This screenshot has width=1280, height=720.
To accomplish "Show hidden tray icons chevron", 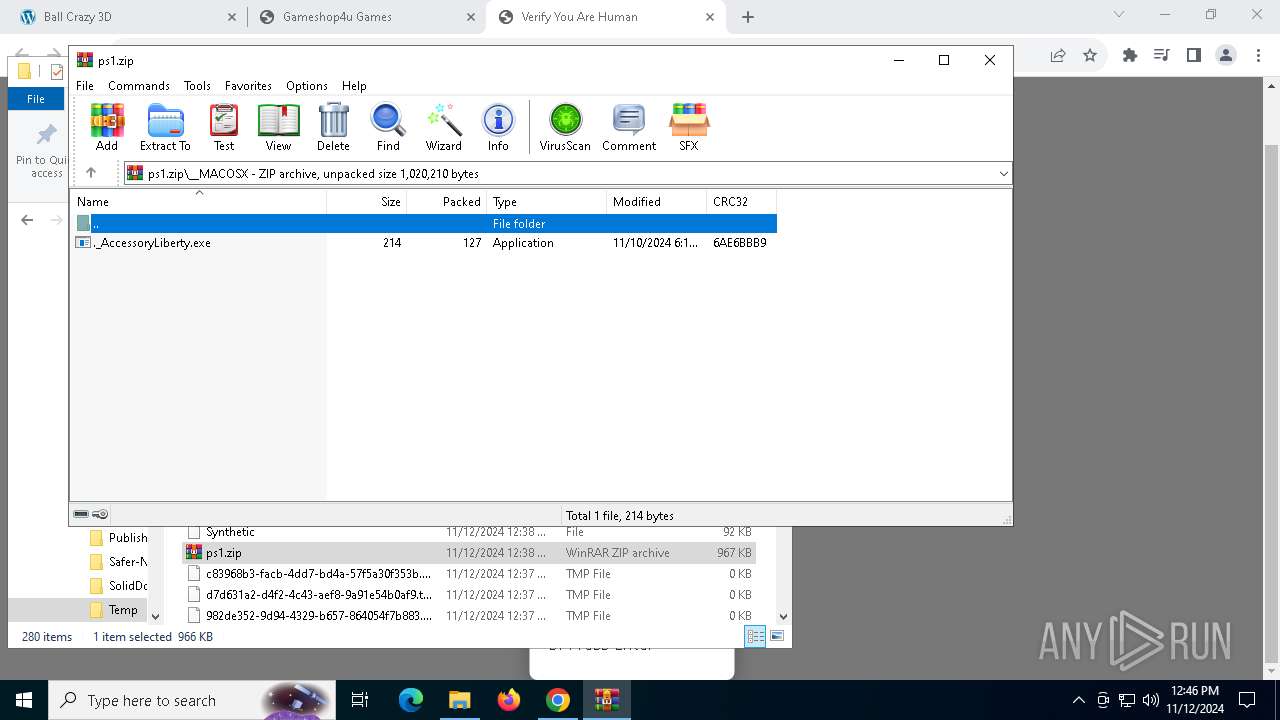I will click(1078, 700).
